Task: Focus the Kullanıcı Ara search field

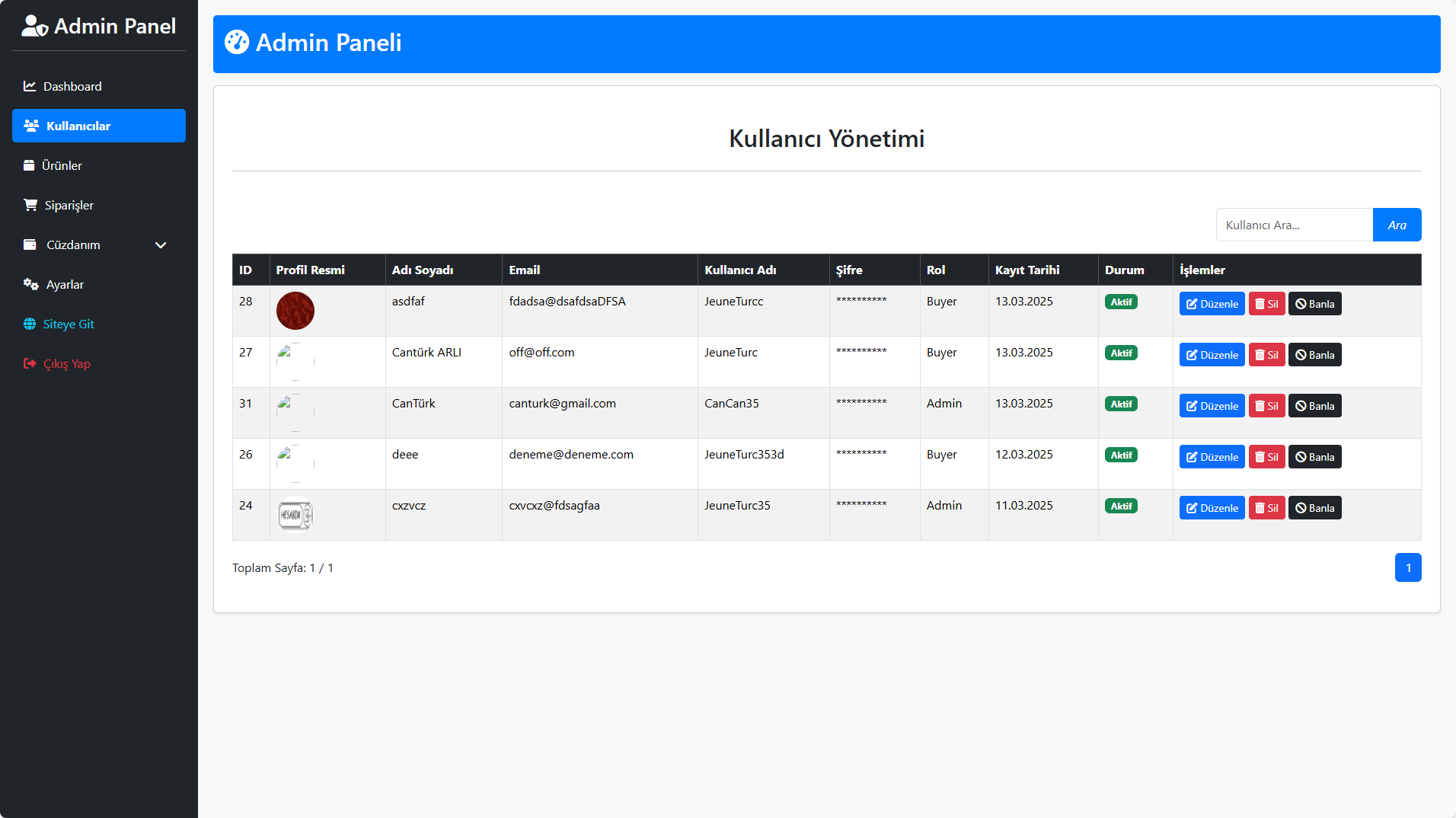Action: [x=1295, y=225]
